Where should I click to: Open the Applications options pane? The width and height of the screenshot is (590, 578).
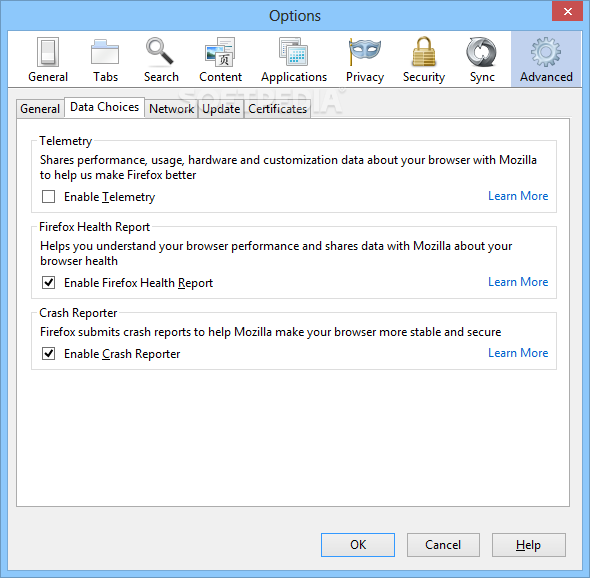click(294, 59)
